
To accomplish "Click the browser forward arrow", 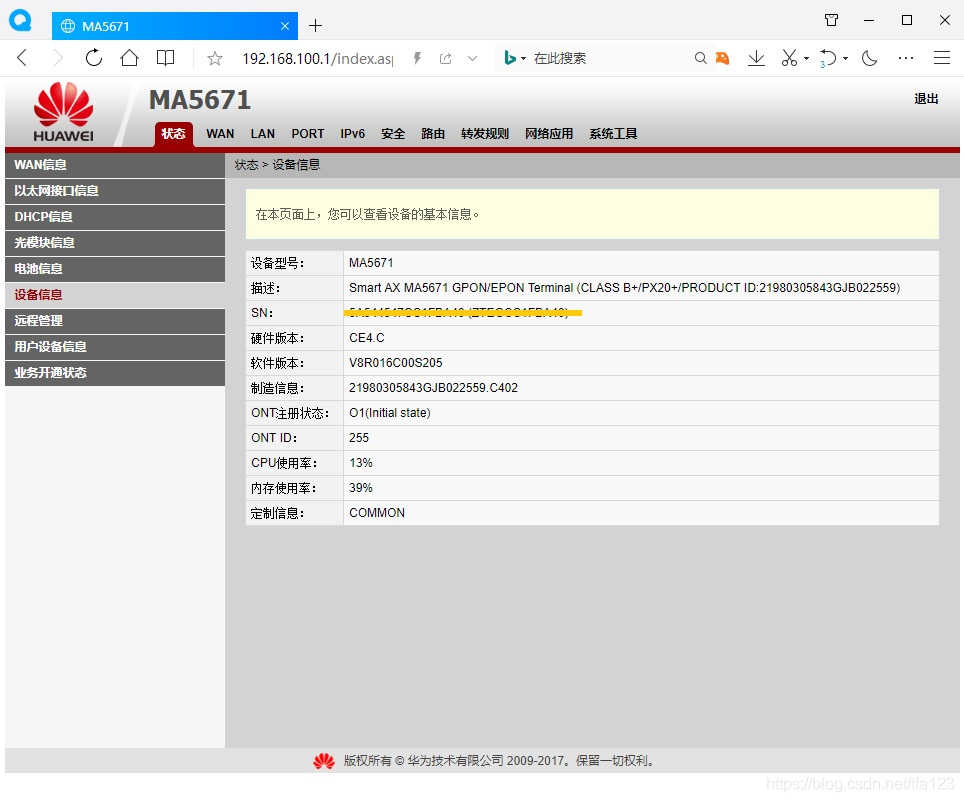I will click(58, 58).
